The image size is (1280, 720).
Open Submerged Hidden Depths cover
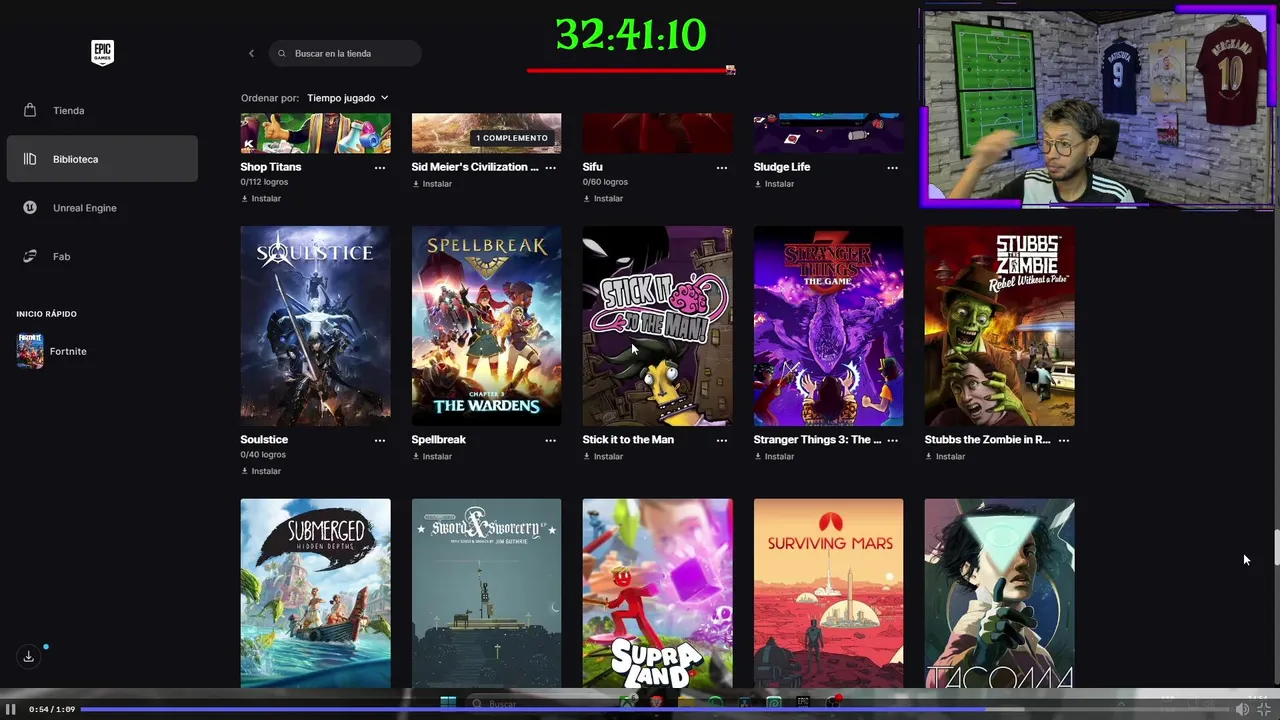315,593
